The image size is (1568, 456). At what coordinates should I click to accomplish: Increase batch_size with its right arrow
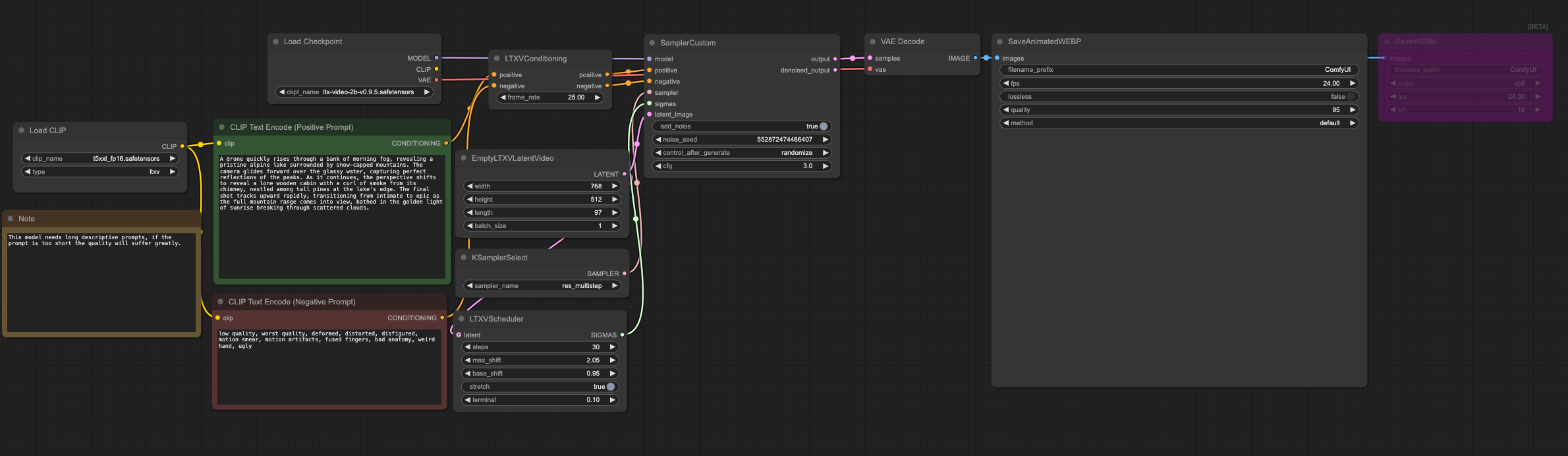(614, 226)
